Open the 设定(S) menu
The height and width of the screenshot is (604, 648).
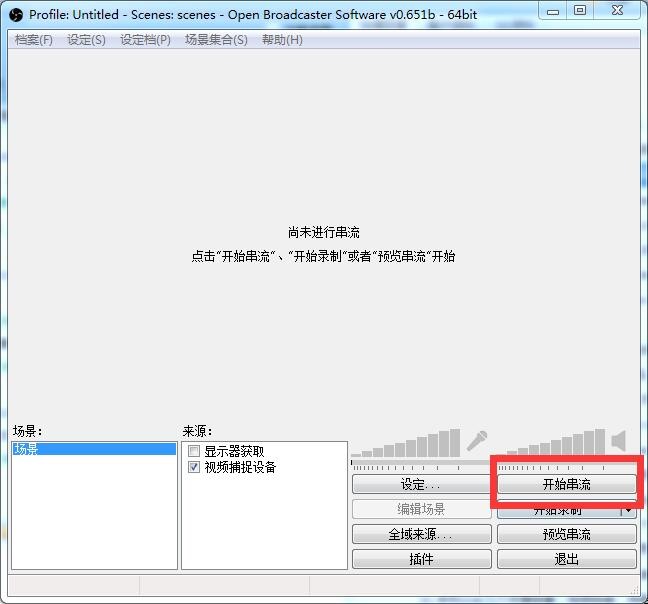pos(86,40)
